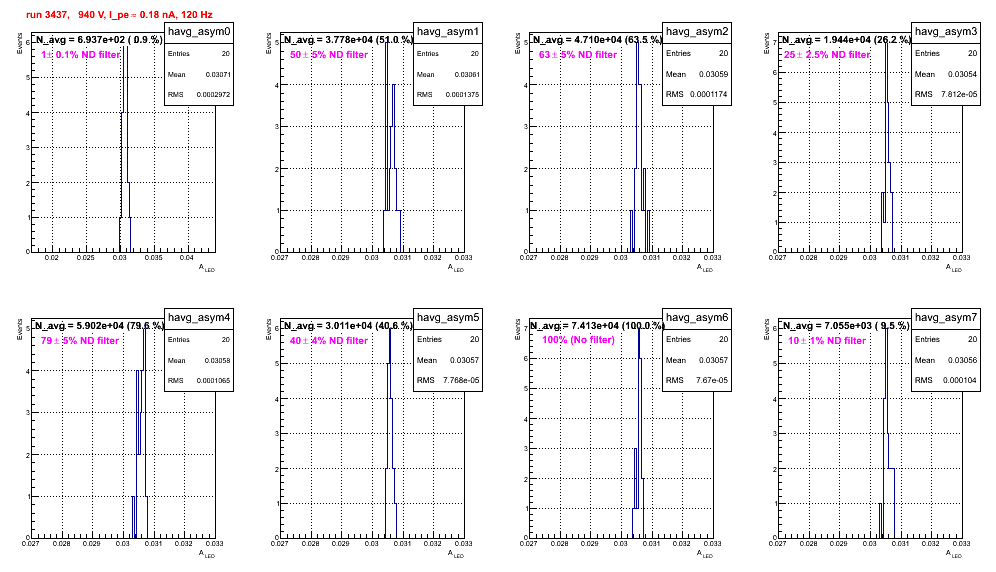Click N_avg = 1.944e+04 title
The image size is (996, 572).
(x=846, y=39)
